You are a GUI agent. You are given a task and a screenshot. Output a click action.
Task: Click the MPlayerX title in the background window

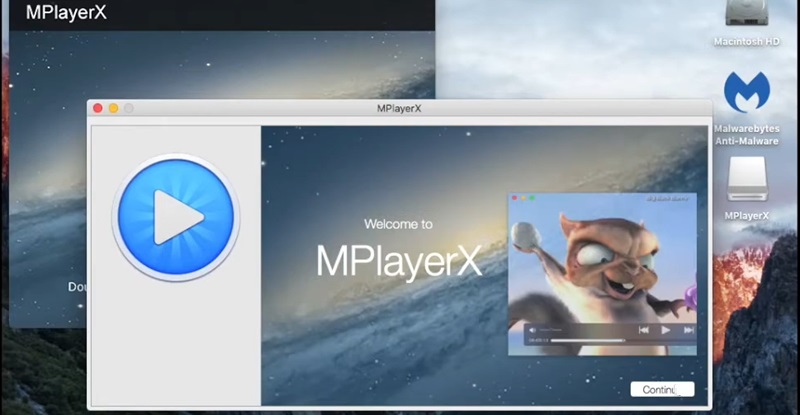[x=66, y=12]
